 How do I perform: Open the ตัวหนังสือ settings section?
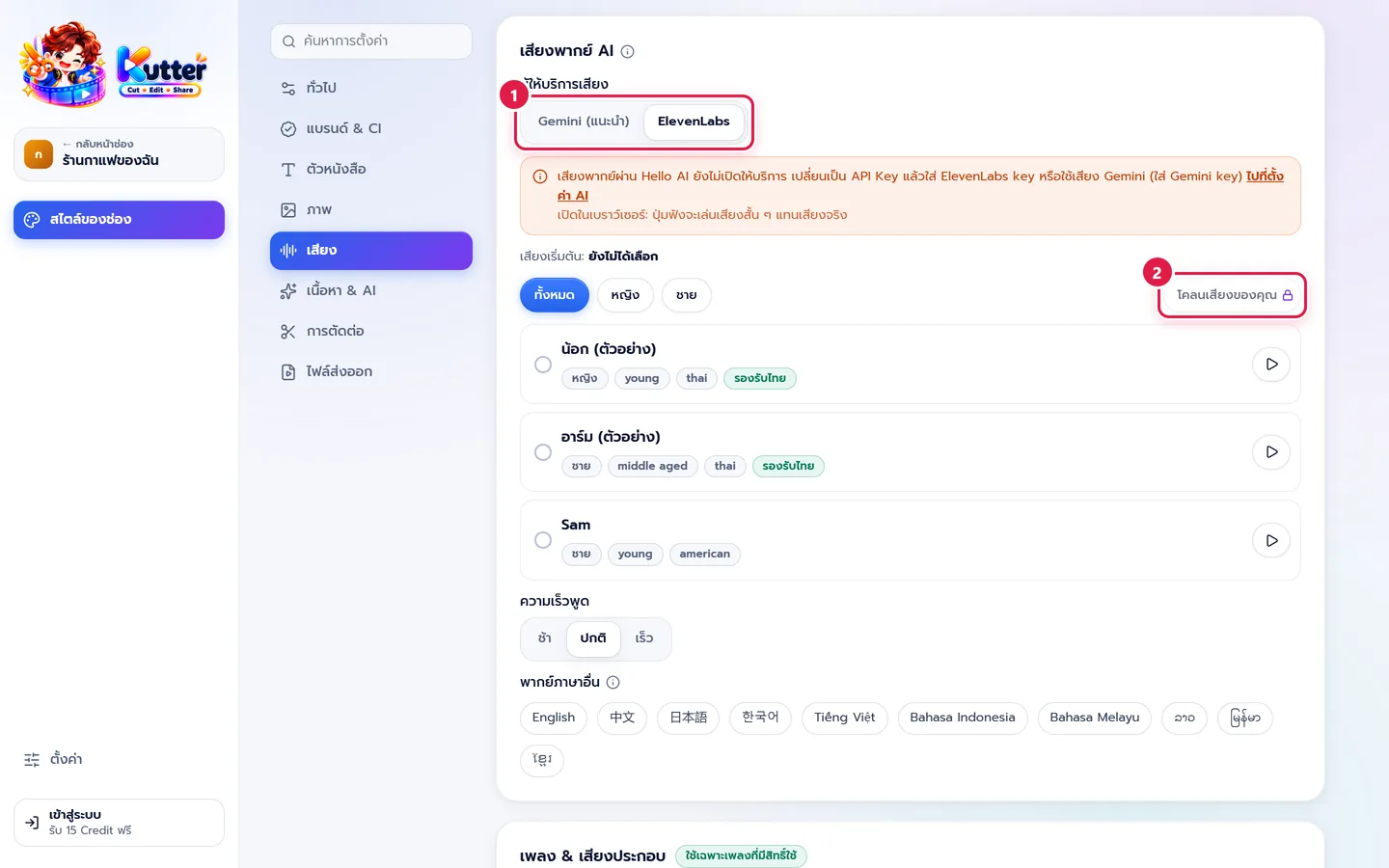coord(371,169)
